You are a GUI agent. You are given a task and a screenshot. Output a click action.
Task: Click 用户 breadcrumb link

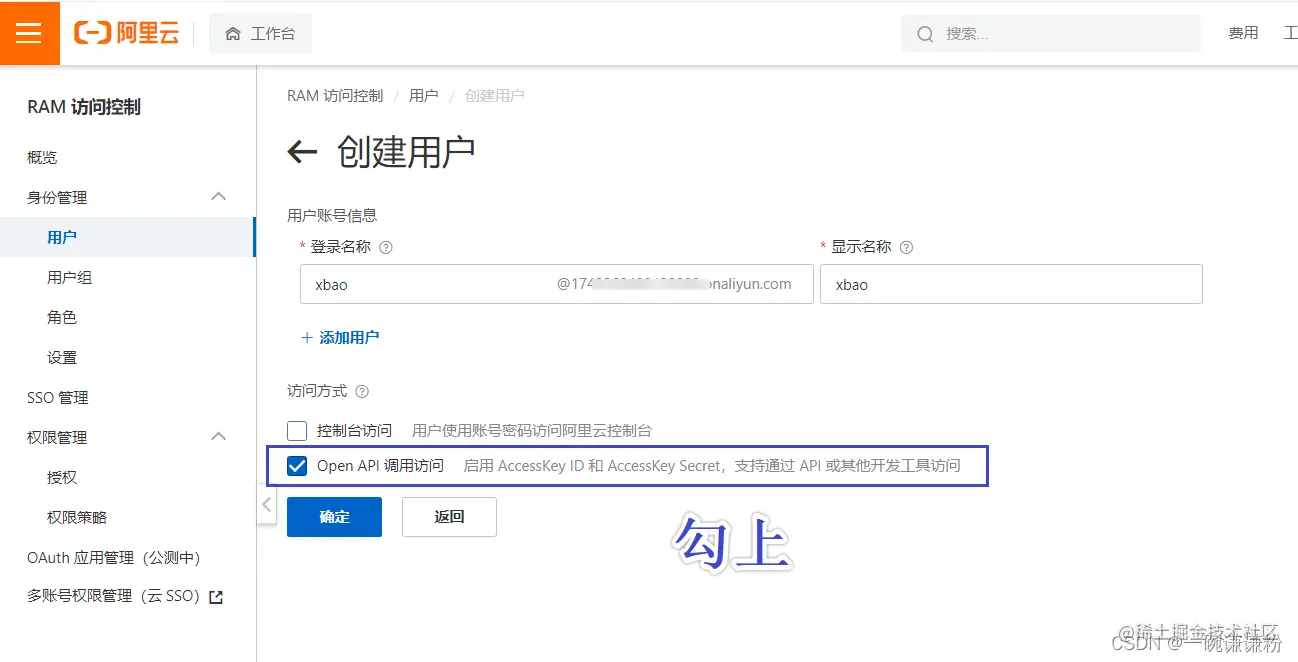pos(424,96)
